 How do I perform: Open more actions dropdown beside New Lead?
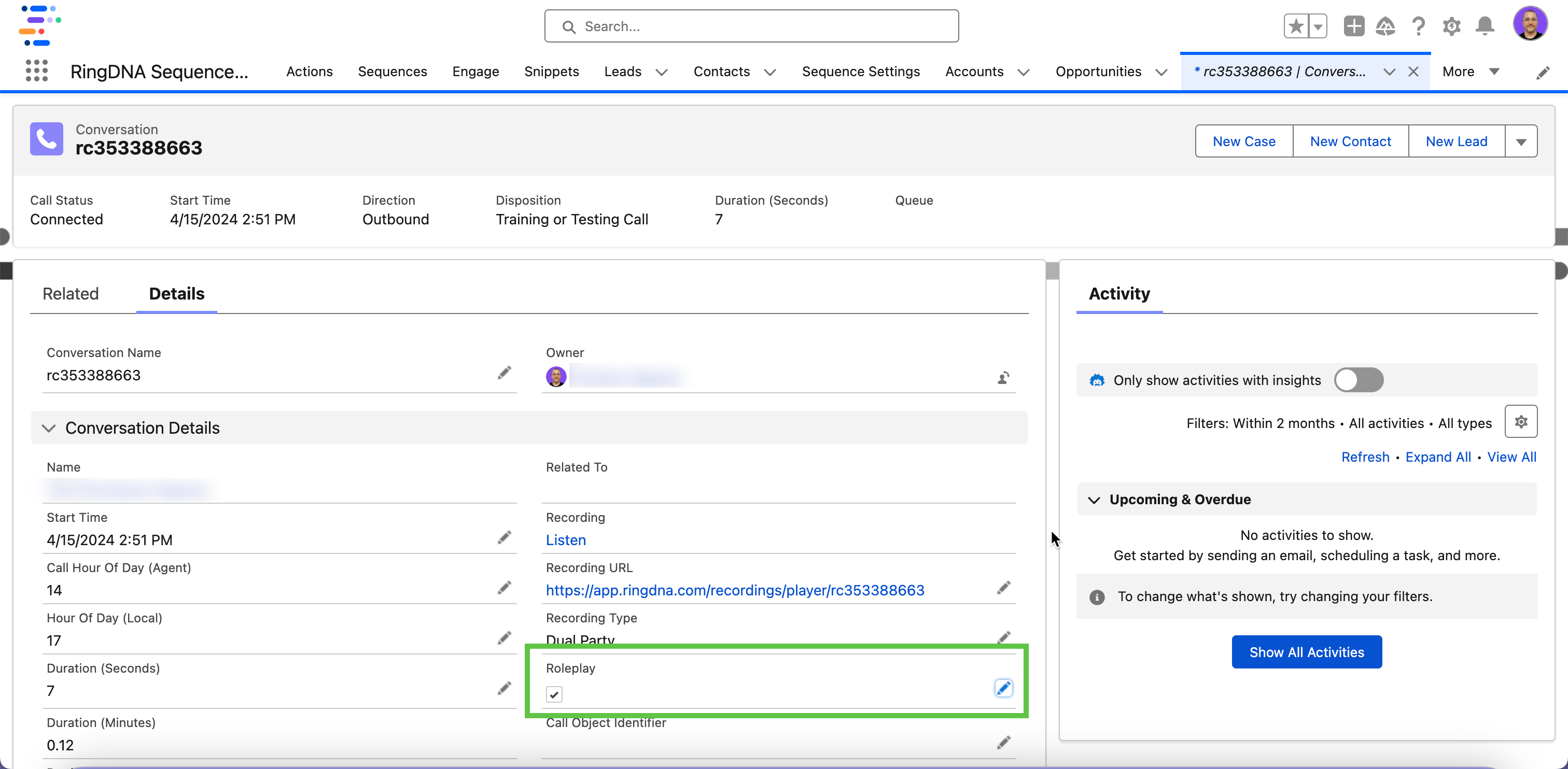(x=1520, y=142)
